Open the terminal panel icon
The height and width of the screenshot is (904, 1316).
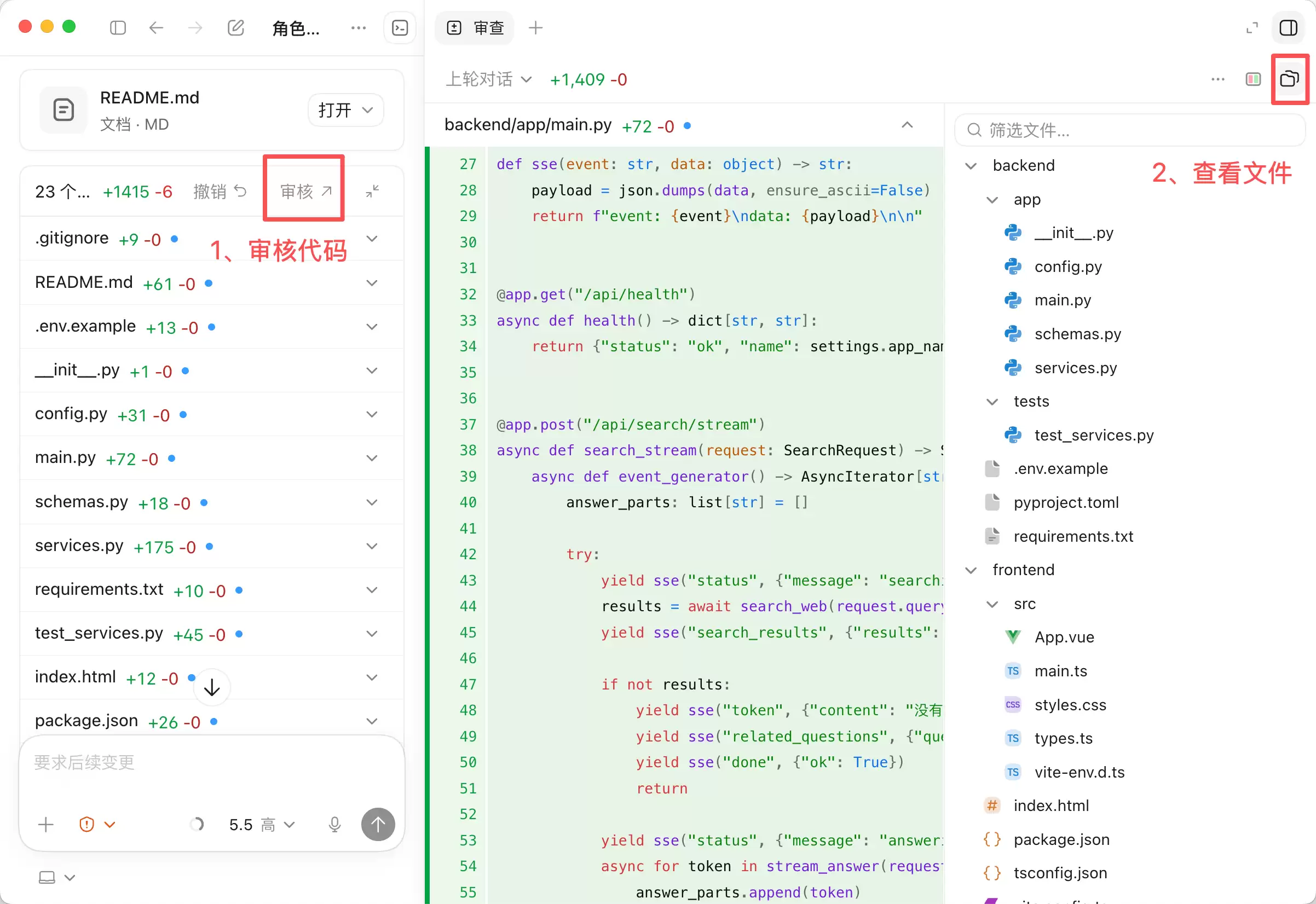coord(400,27)
